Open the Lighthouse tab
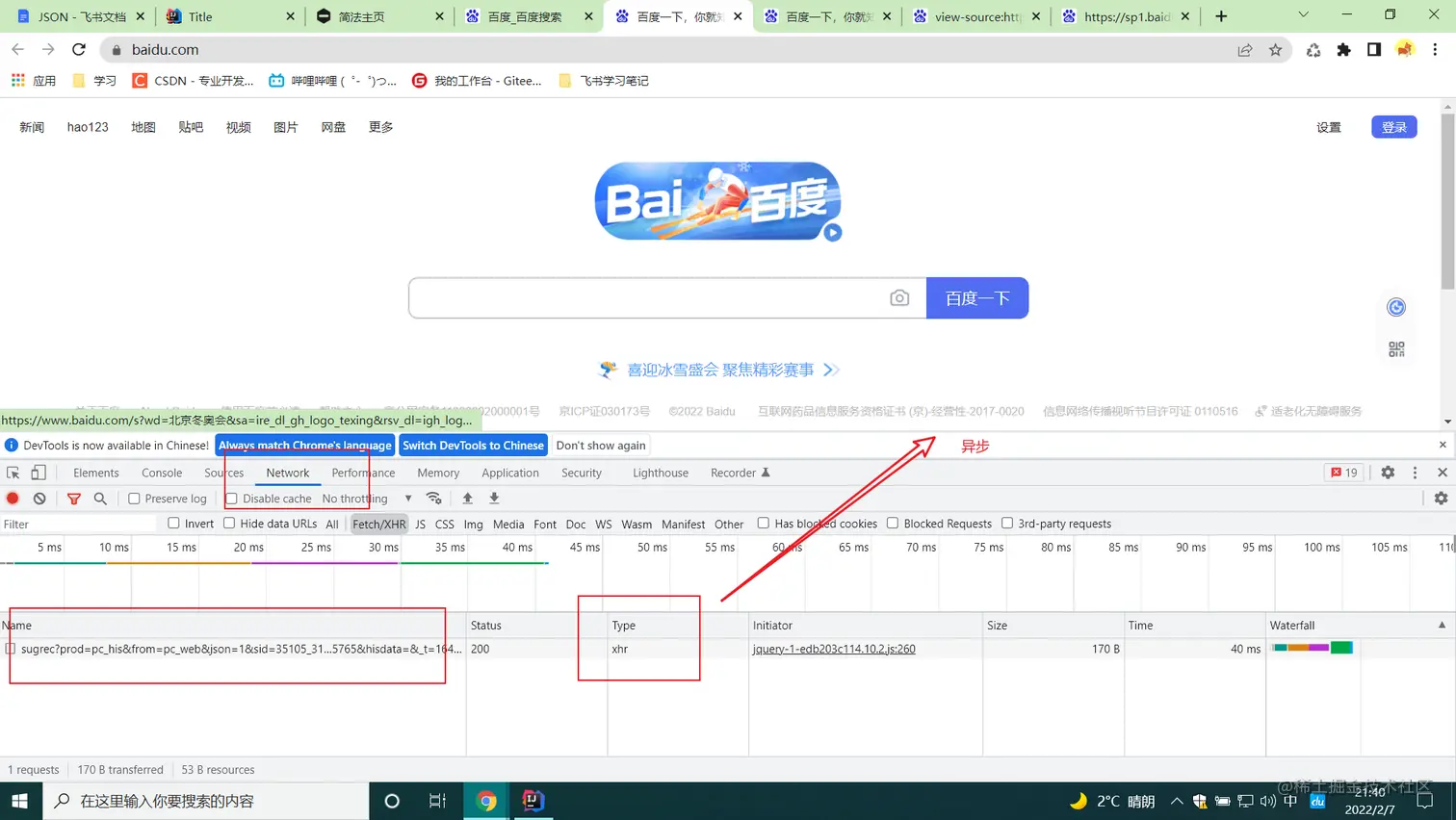 (661, 473)
